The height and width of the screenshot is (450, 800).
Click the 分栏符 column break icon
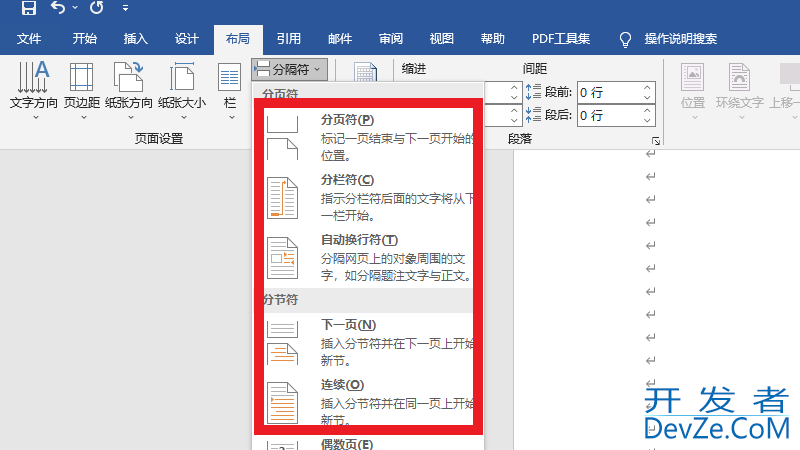pos(282,198)
